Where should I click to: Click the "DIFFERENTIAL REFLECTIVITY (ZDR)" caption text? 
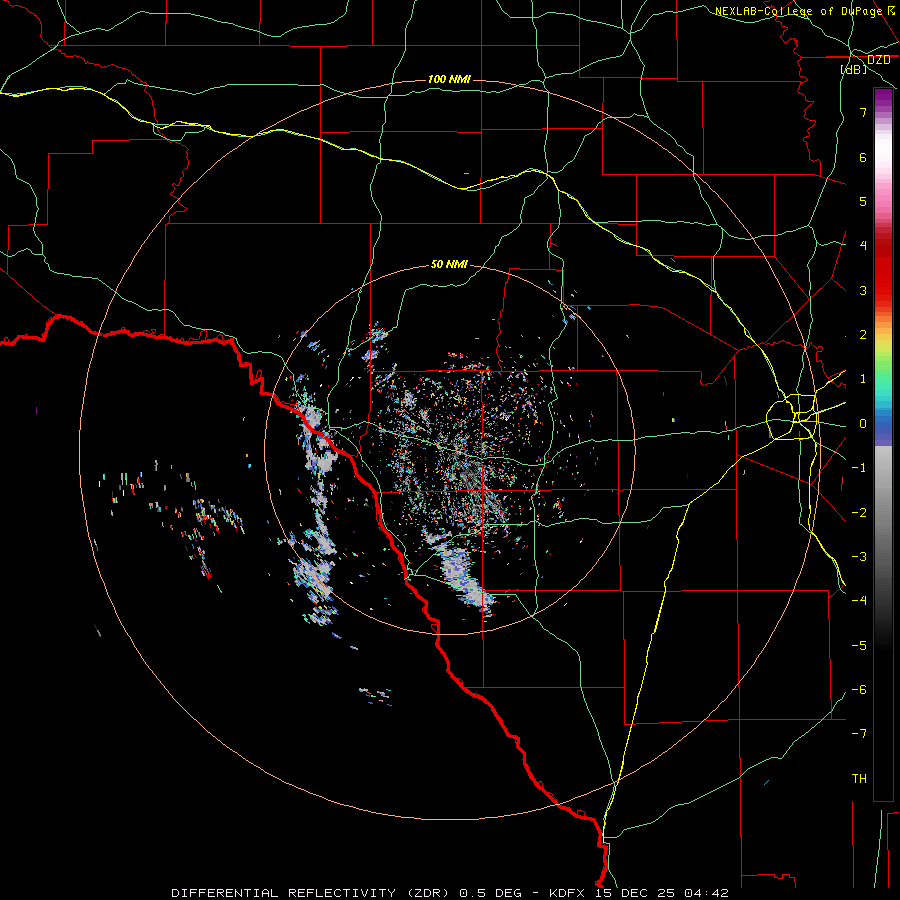click(x=311, y=893)
